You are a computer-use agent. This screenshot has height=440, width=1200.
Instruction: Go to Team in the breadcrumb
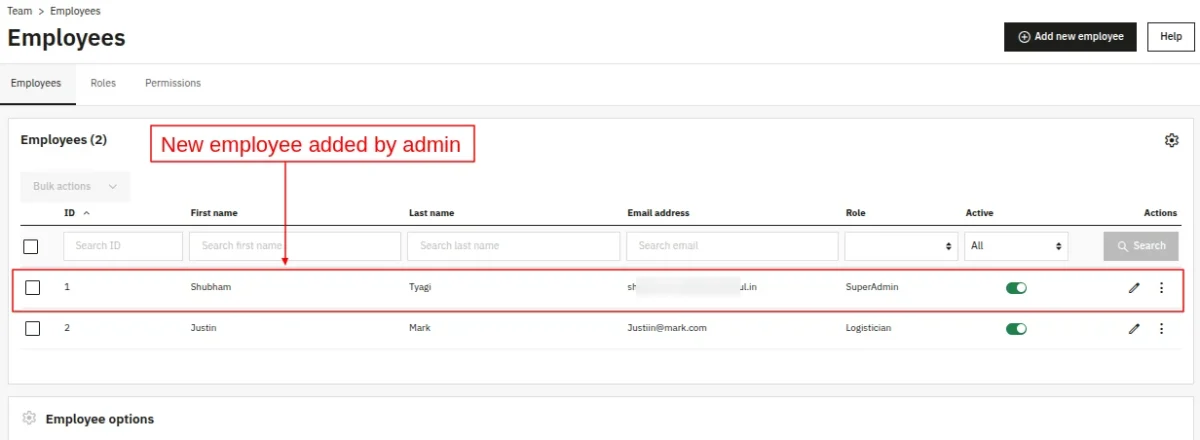pos(20,11)
